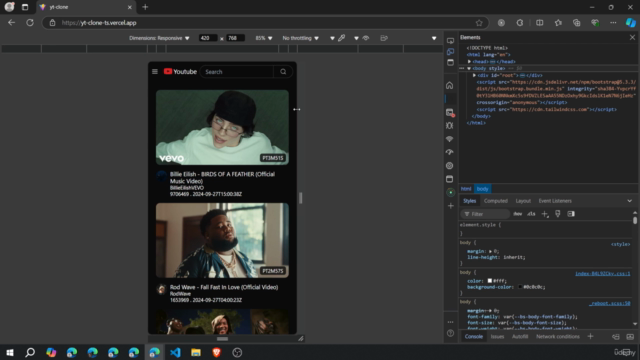Click the Search input field in page
640x360 pixels.
tap(238, 71)
